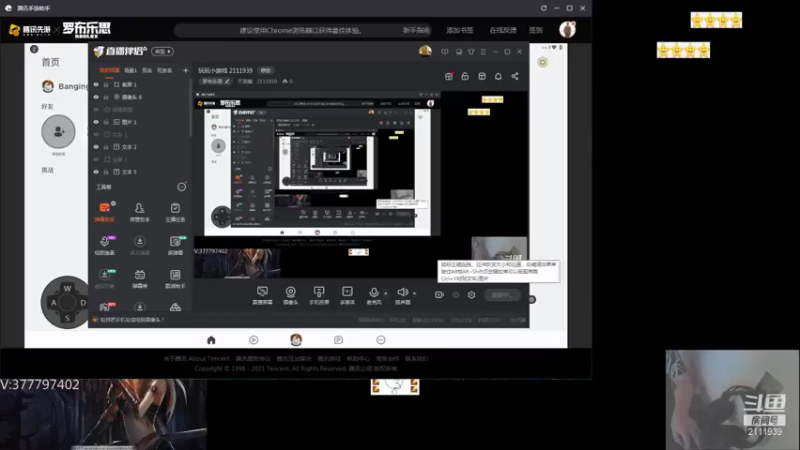This screenshot has height=450, width=800.
Task: Open notifications bell icon above preview
Action: [498, 76]
